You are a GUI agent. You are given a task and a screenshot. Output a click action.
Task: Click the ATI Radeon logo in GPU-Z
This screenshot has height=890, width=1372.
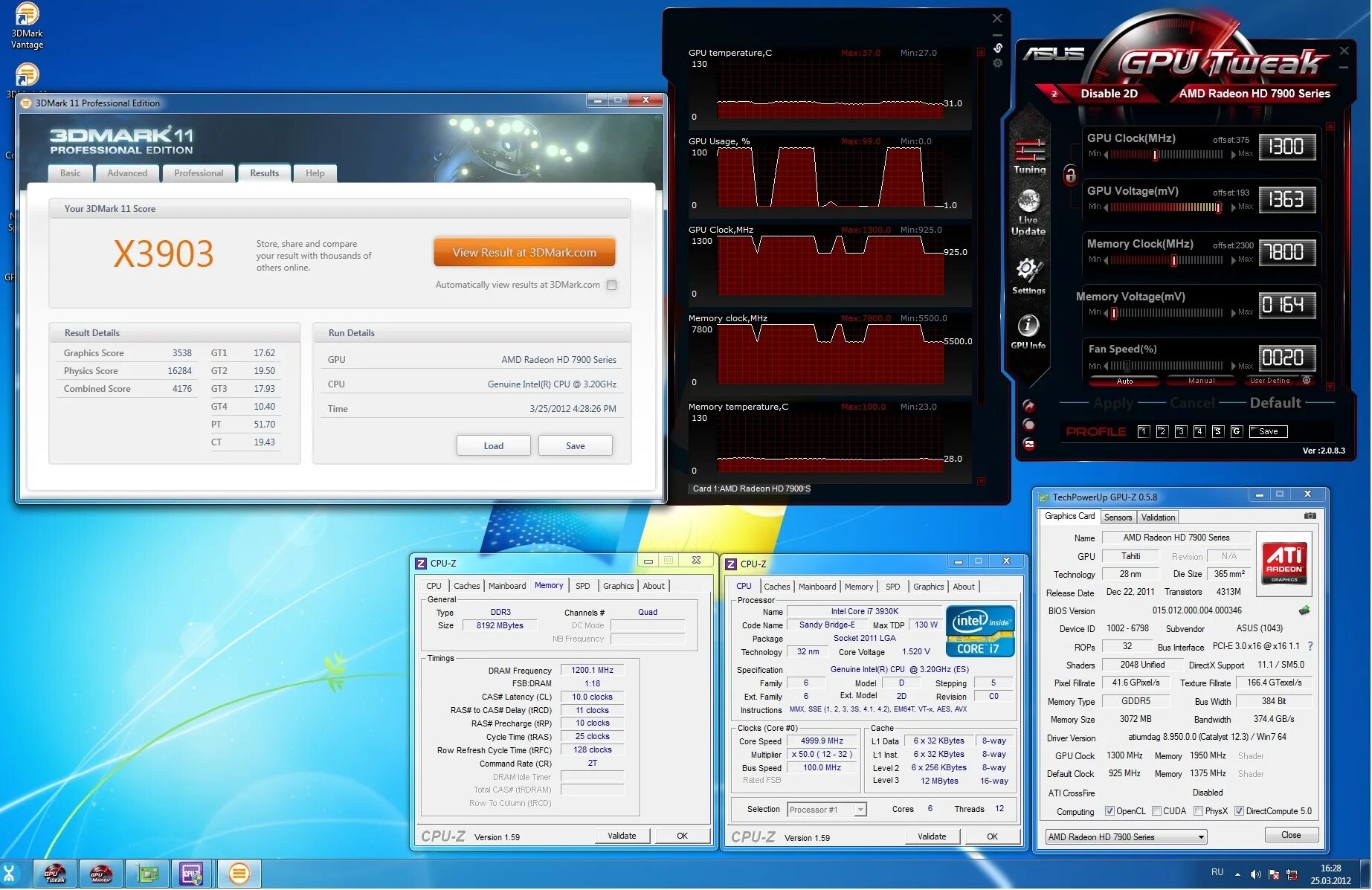point(1284,563)
